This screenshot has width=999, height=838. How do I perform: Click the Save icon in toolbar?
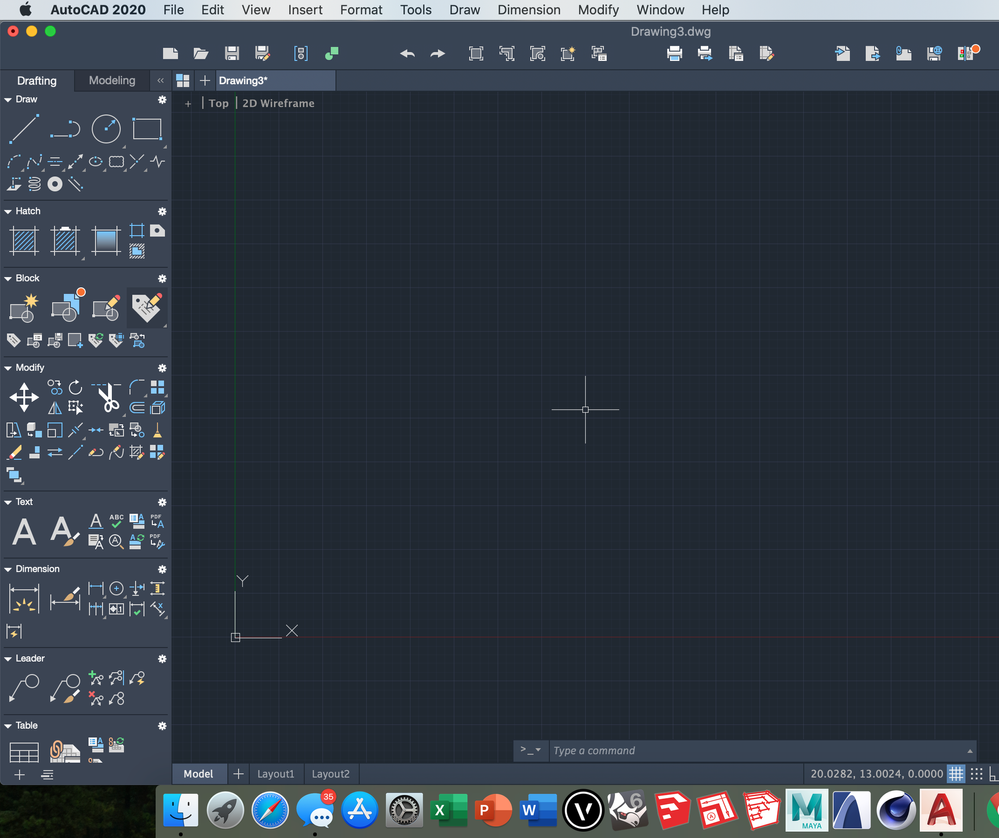pos(232,54)
